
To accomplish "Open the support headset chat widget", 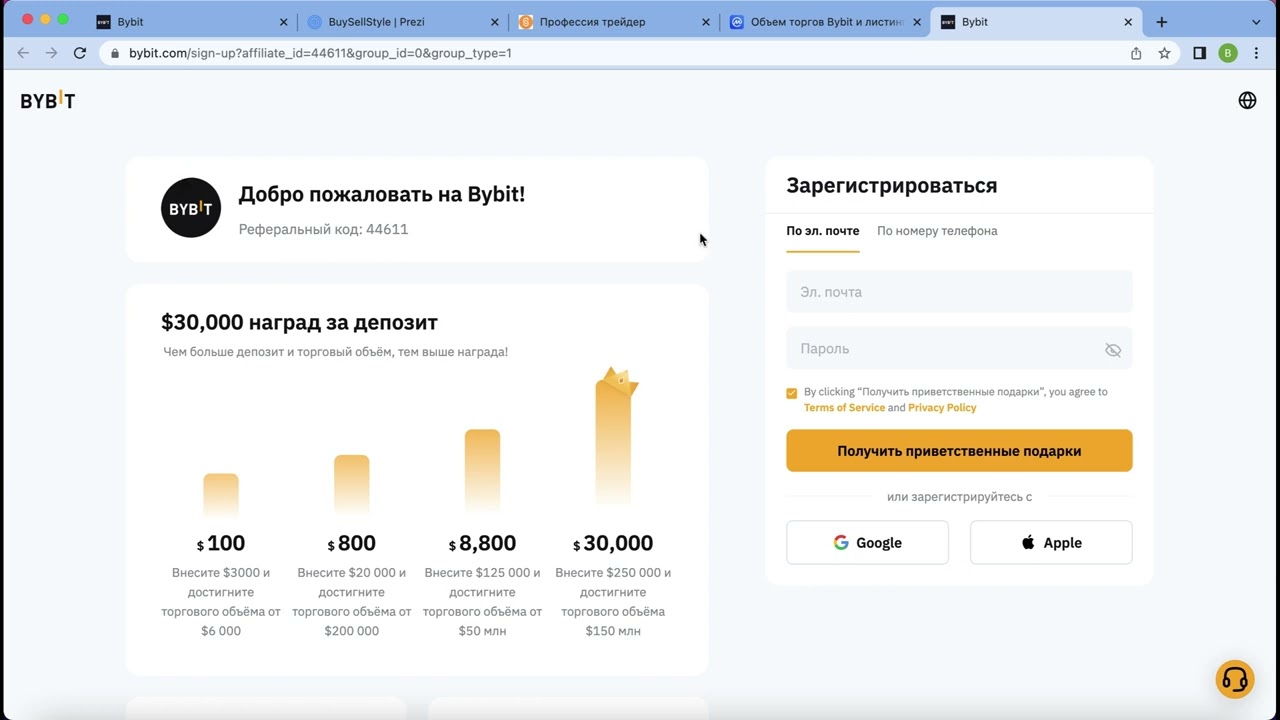I will point(1235,680).
